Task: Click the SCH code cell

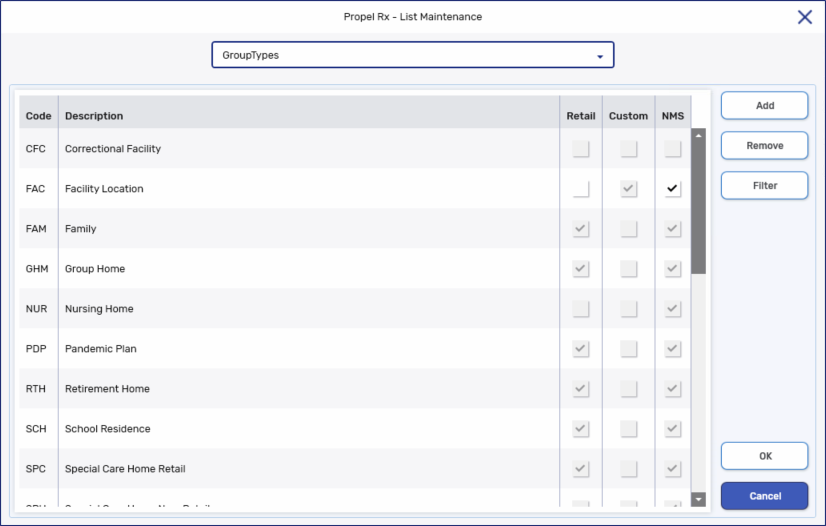Action: click(38, 429)
